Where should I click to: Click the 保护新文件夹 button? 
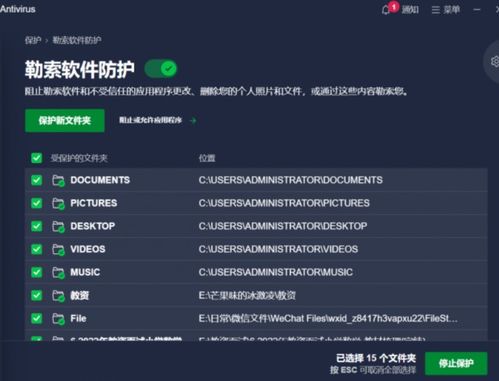pos(65,121)
